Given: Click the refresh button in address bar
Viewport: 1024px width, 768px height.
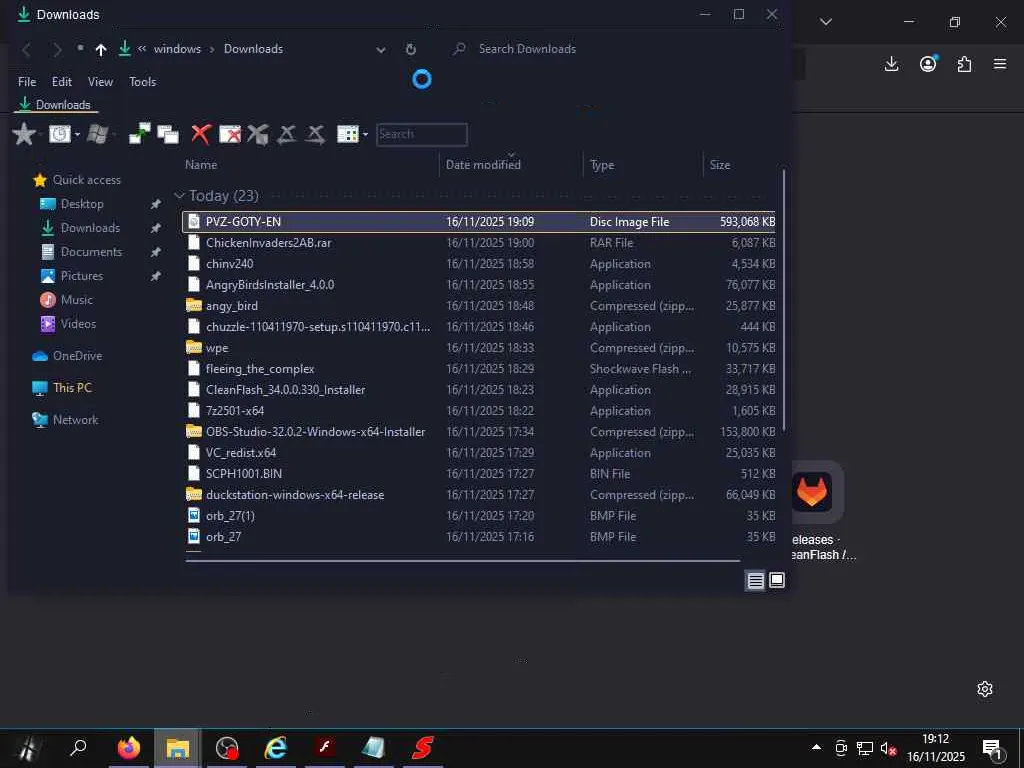Looking at the screenshot, I should (411, 49).
